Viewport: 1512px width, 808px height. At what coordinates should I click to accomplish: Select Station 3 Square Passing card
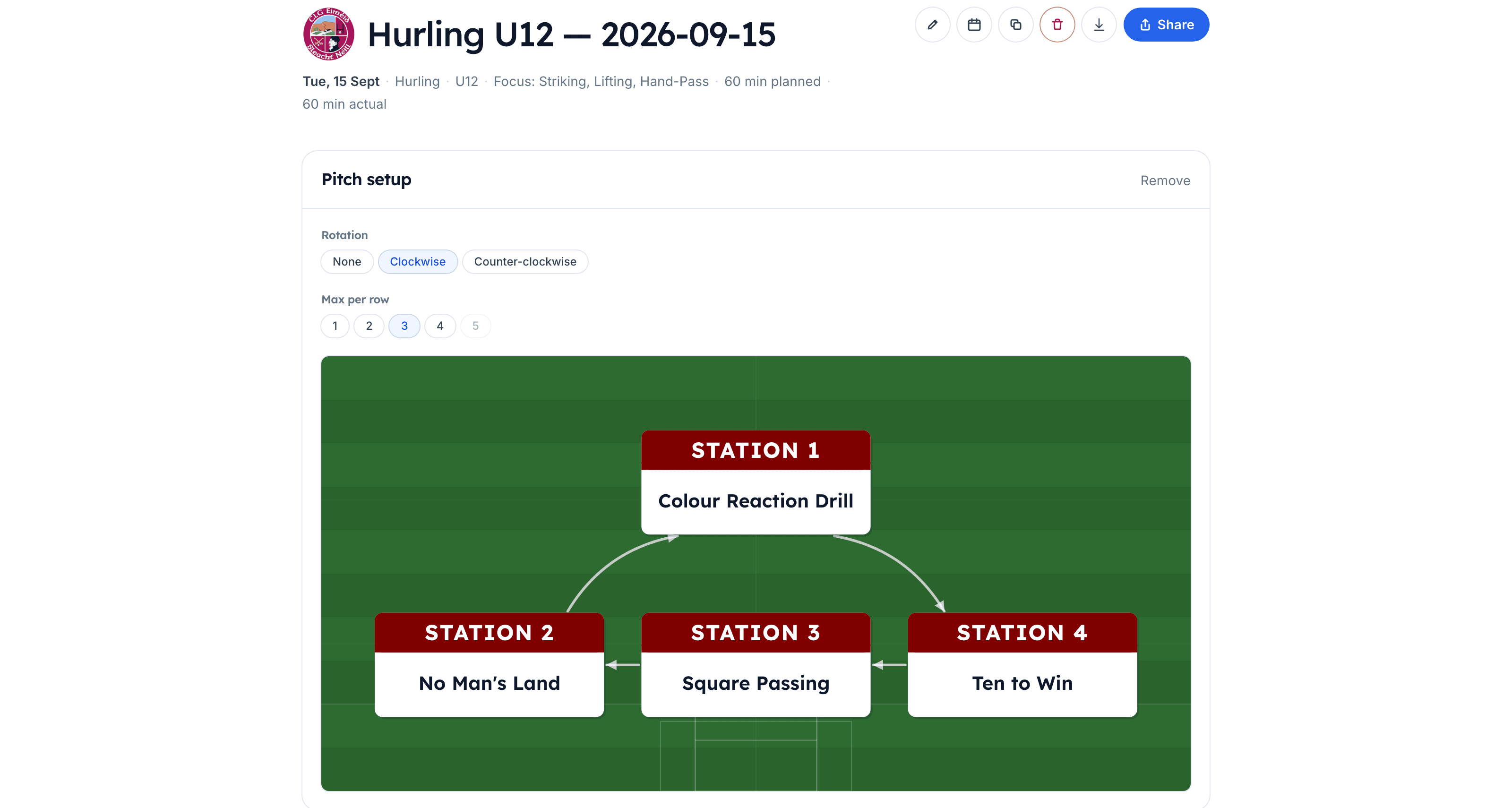click(756, 665)
